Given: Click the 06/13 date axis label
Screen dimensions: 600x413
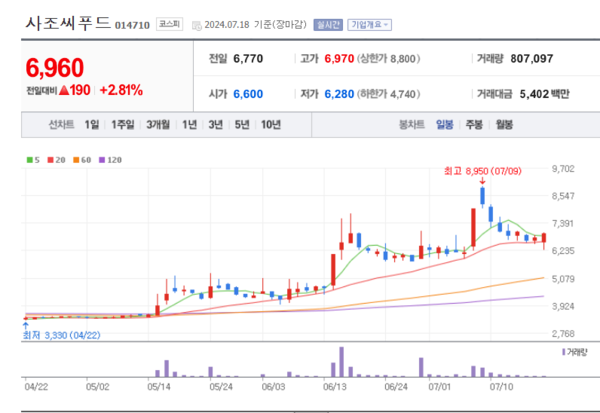Looking at the screenshot, I should click(x=335, y=387).
